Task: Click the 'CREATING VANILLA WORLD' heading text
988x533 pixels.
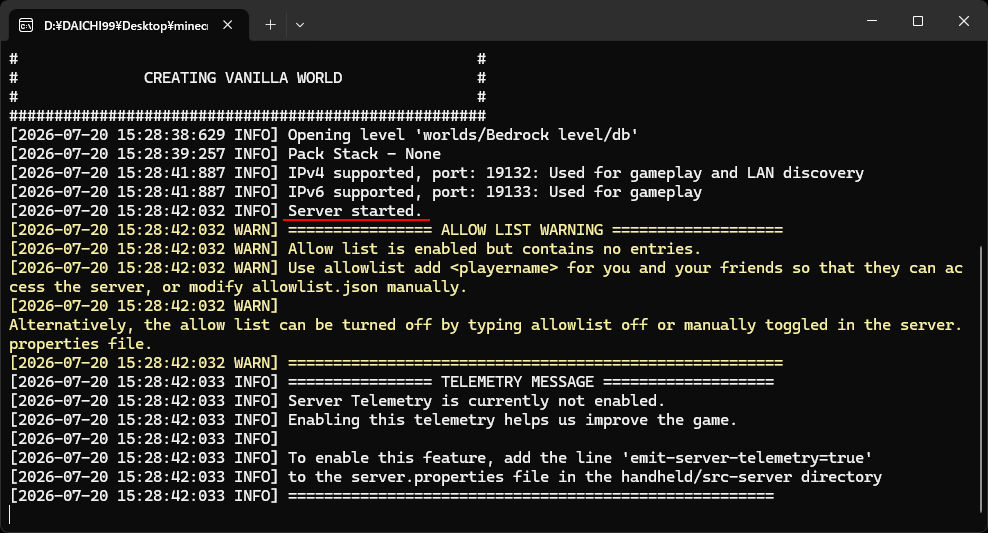Action: (243, 78)
